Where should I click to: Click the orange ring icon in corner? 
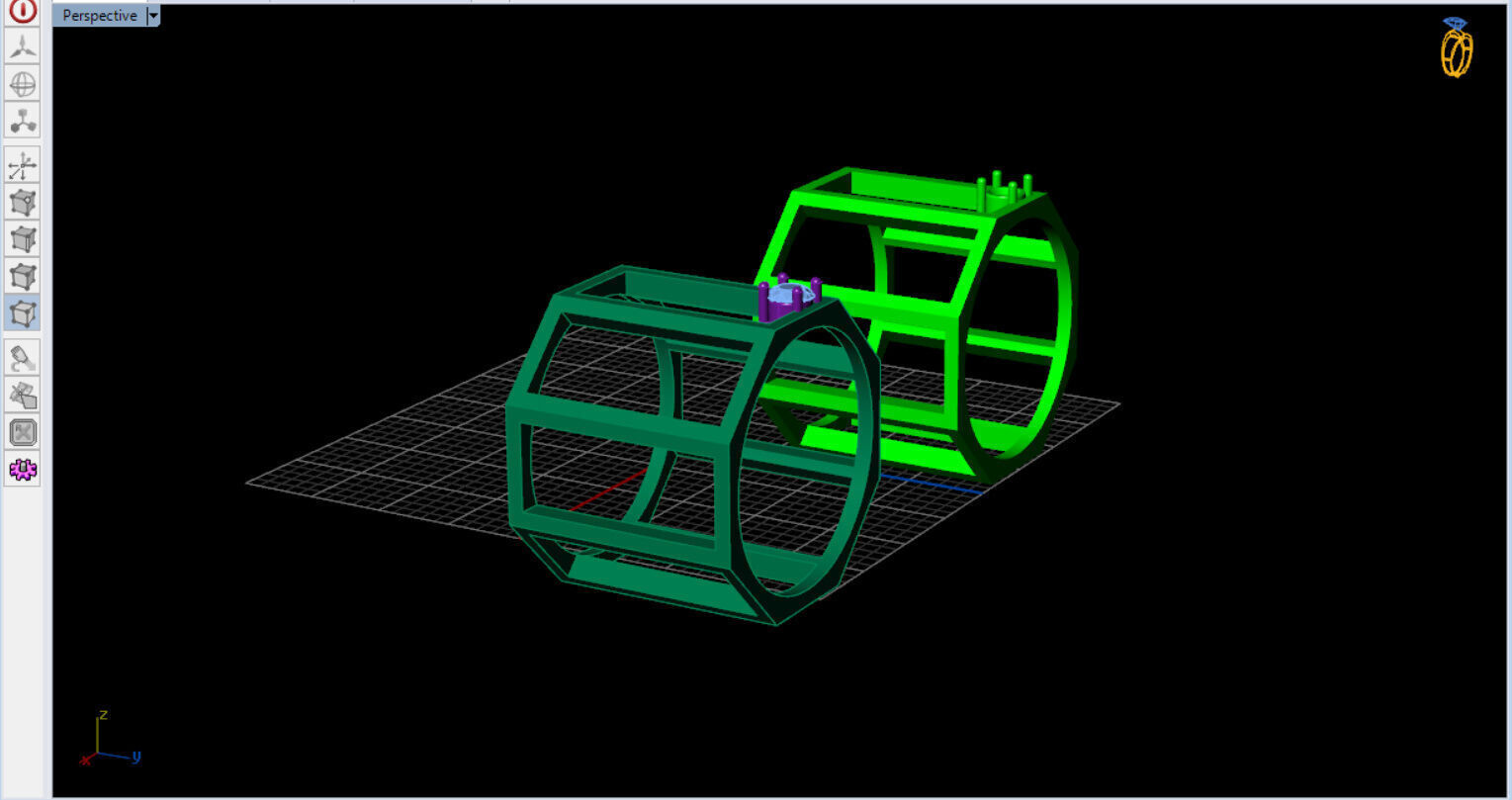(1457, 47)
